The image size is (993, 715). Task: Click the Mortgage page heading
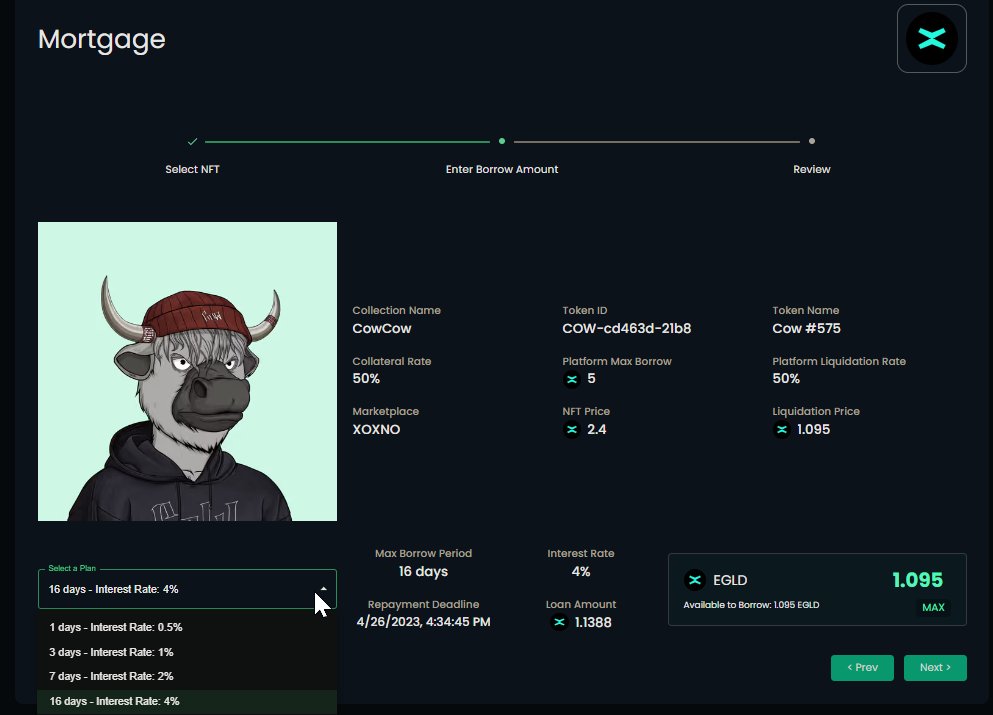[102, 40]
